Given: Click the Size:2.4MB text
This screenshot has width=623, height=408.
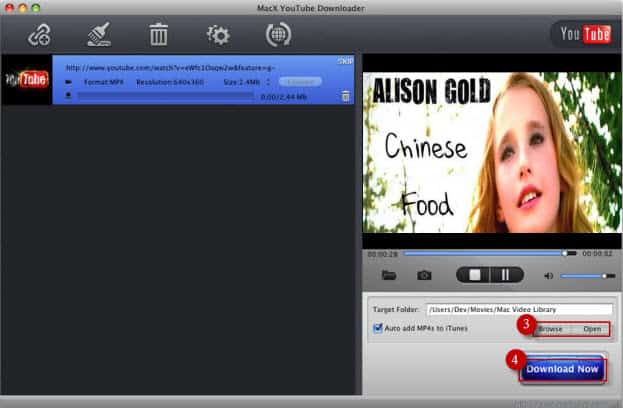Looking at the screenshot, I should [241, 82].
